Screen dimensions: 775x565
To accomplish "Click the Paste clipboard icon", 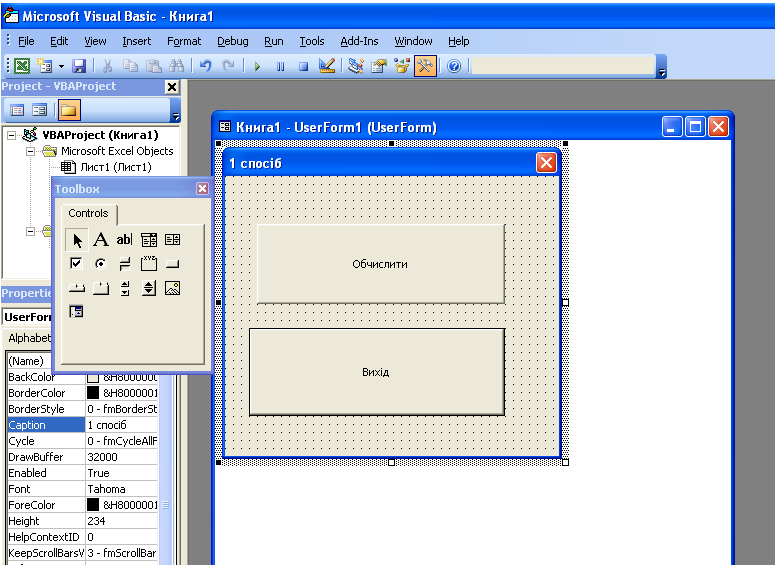I will [154, 66].
